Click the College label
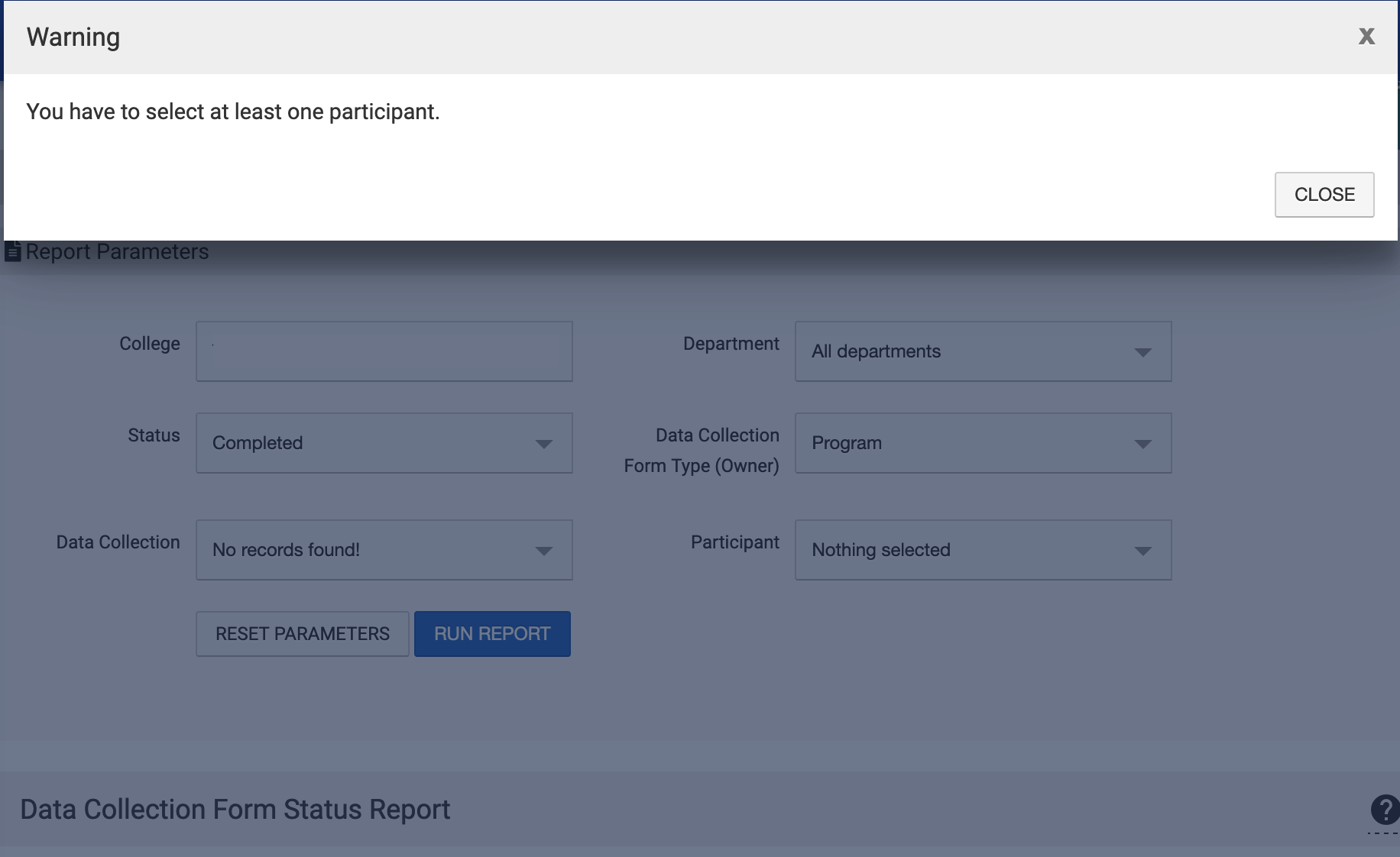 point(150,344)
